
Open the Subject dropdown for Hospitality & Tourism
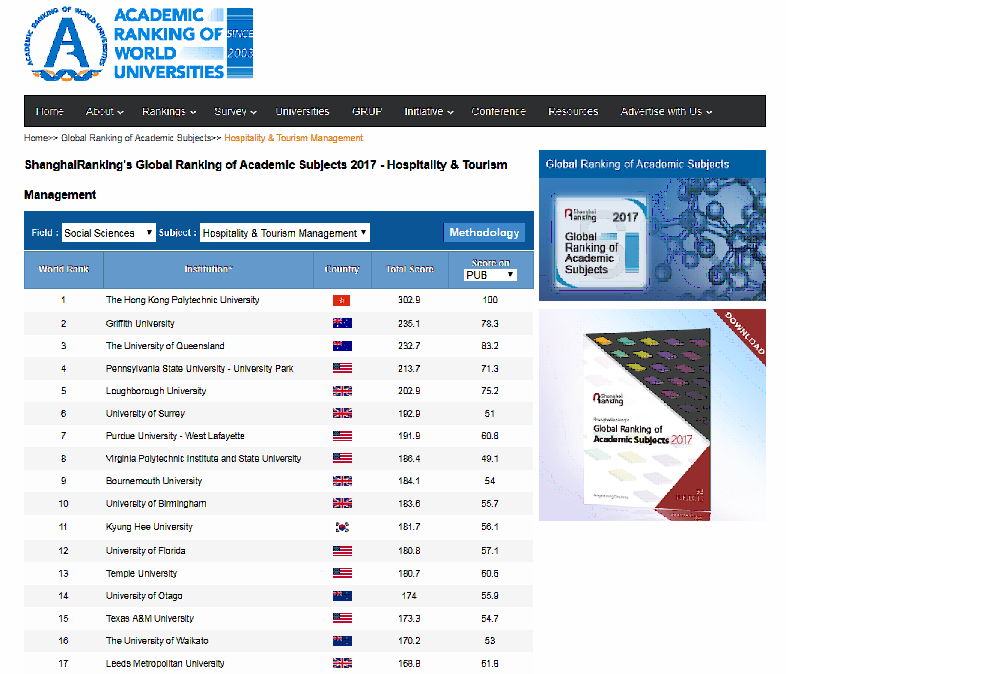tap(285, 233)
